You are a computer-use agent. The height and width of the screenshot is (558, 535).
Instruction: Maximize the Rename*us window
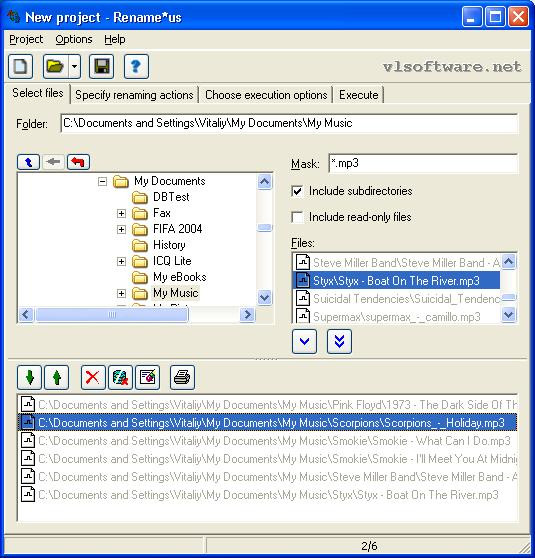(495, 16)
